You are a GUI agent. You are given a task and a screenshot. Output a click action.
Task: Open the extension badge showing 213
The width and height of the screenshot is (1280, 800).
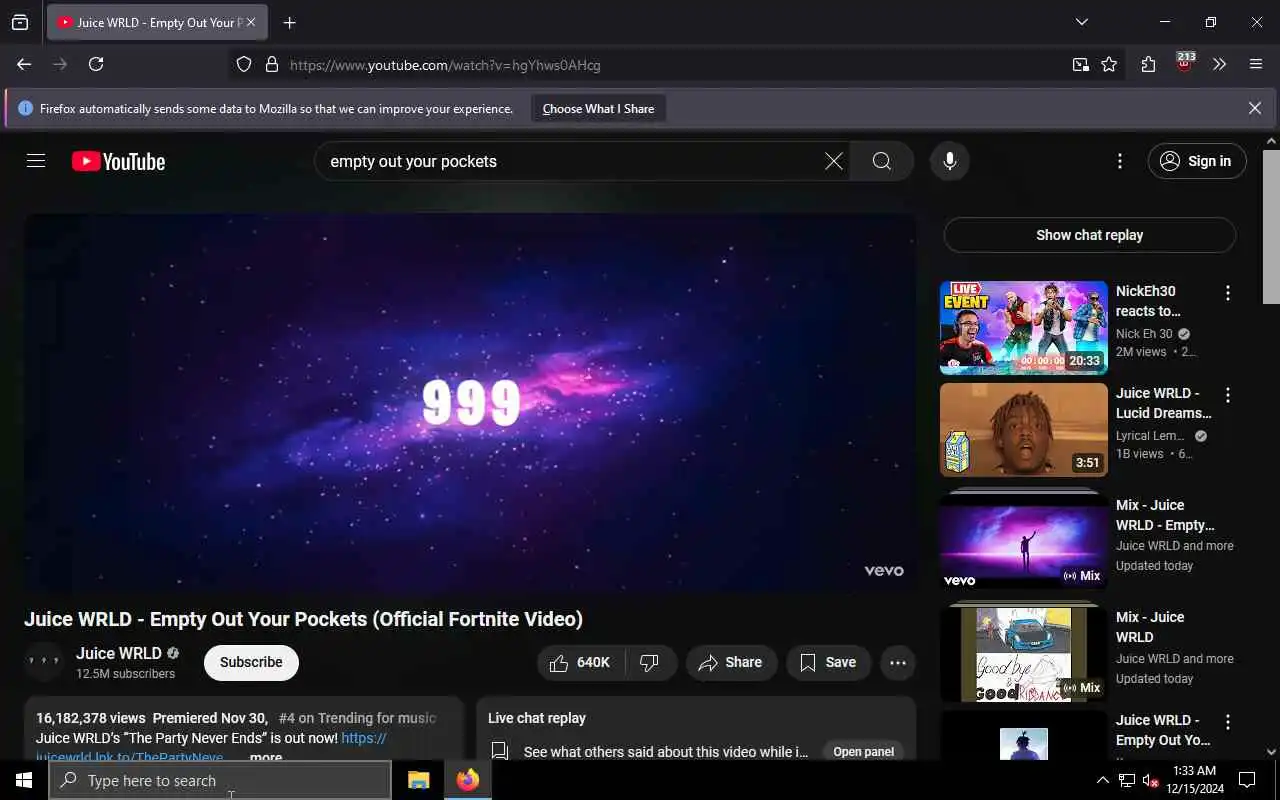pos(1184,63)
